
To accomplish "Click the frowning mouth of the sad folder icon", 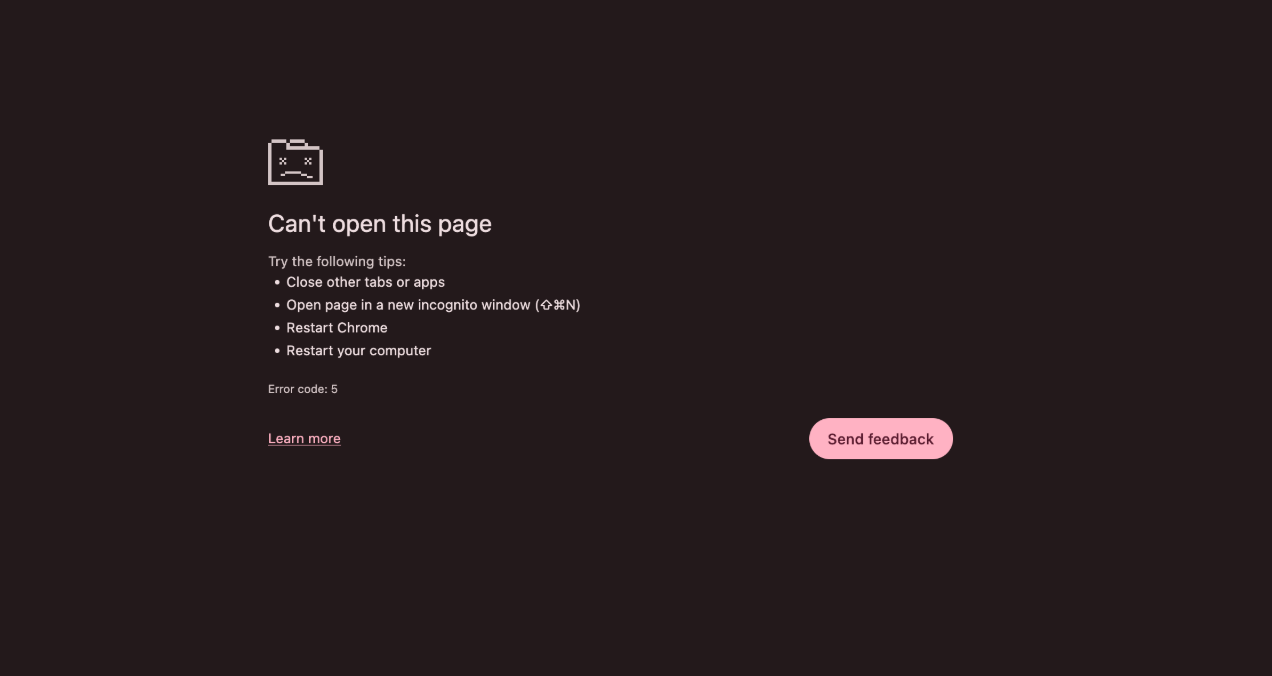I will coord(296,174).
